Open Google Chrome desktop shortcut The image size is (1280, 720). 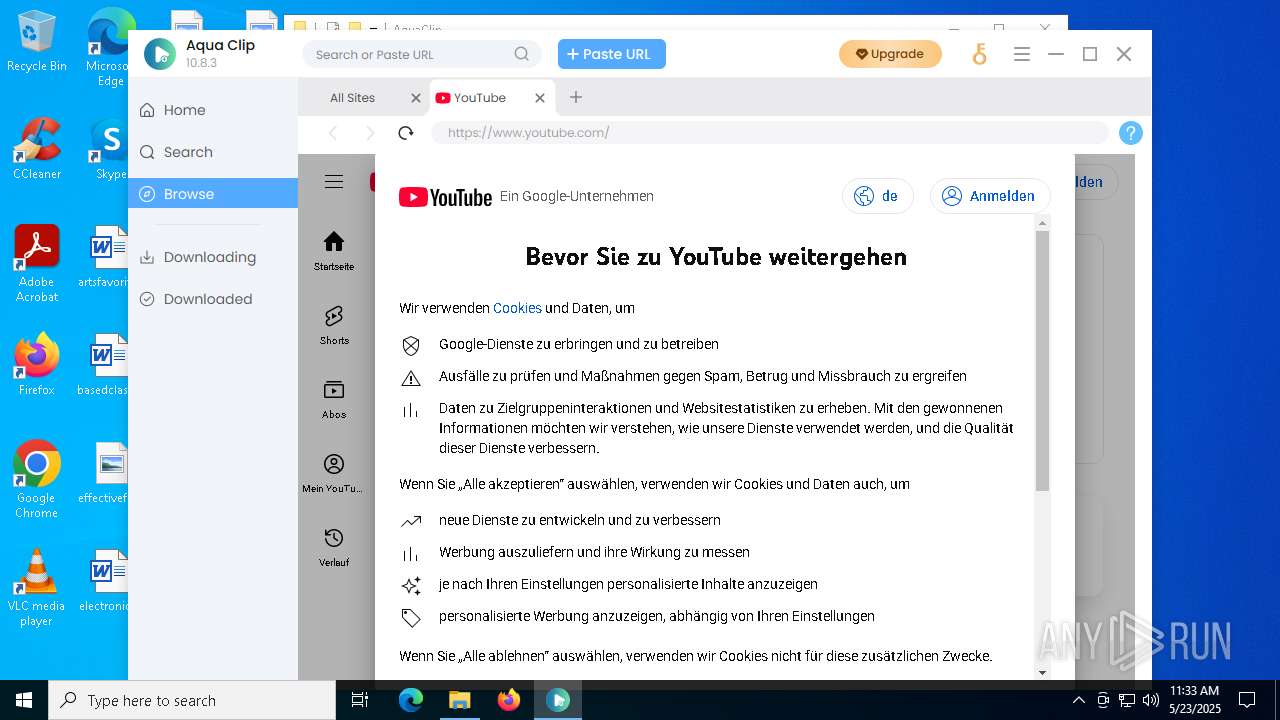click(37, 479)
